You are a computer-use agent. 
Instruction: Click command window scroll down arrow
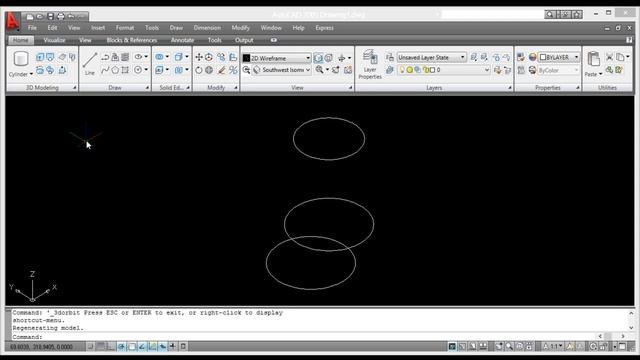tap(631, 328)
